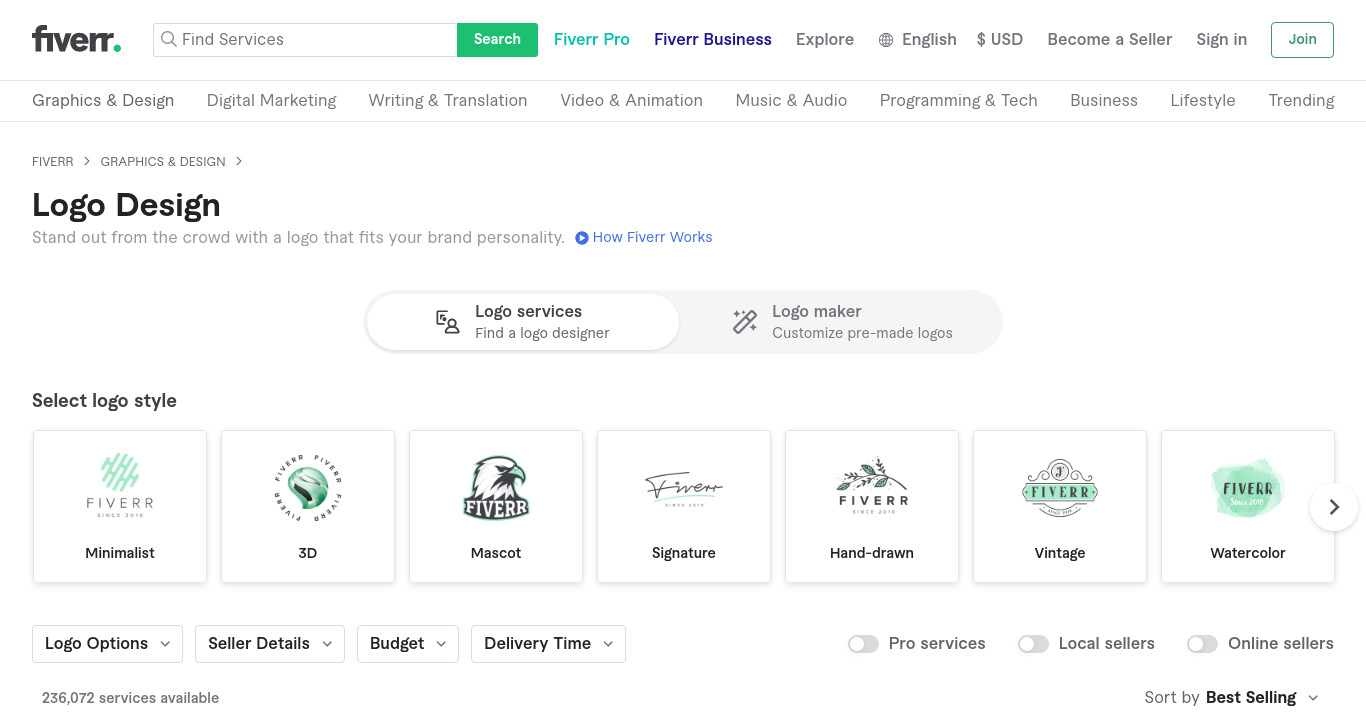
Task: Click the Join button
Action: click(x=1302, y=40)
